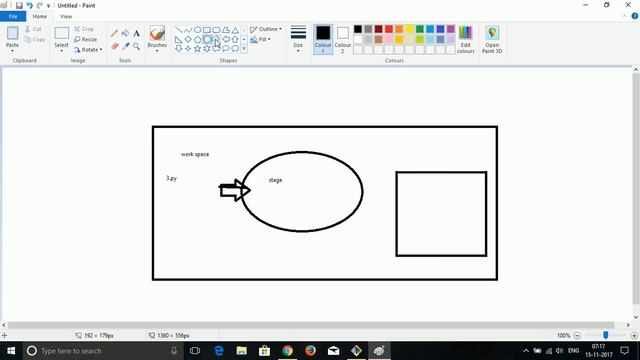This screenshot has height=360, width=640.
Task: Select the Fill with colour bucket tool
Action: click(x=125, y=33)
